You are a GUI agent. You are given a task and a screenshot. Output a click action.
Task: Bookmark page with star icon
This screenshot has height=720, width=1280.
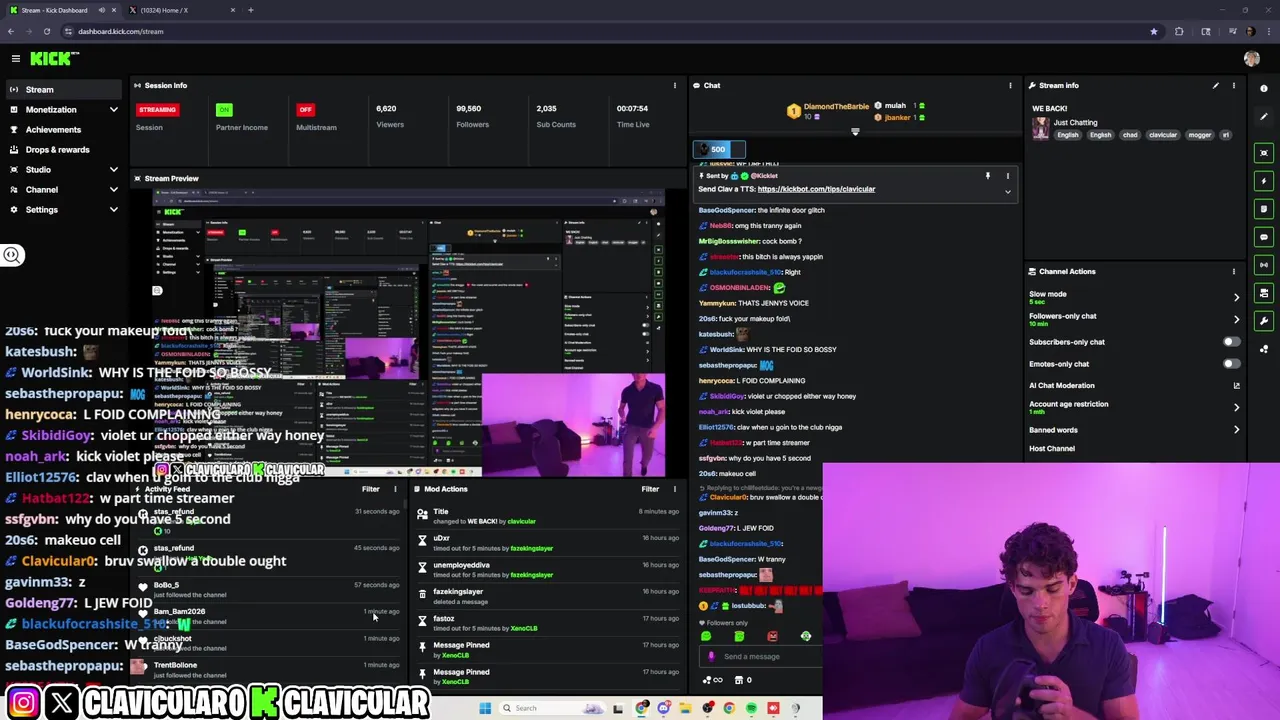pyautogui.click(x=1153, y=31)
